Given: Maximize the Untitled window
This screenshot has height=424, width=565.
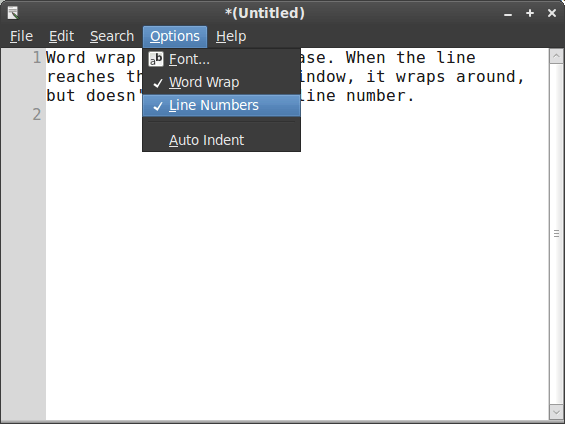Looking at the screenshot, I should click(x=530, y=13).
